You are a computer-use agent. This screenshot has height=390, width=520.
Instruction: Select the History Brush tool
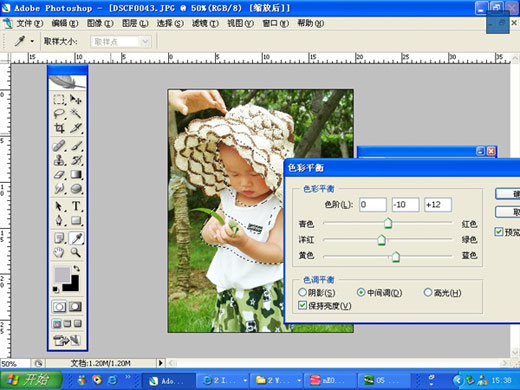[x=76, y=160]
